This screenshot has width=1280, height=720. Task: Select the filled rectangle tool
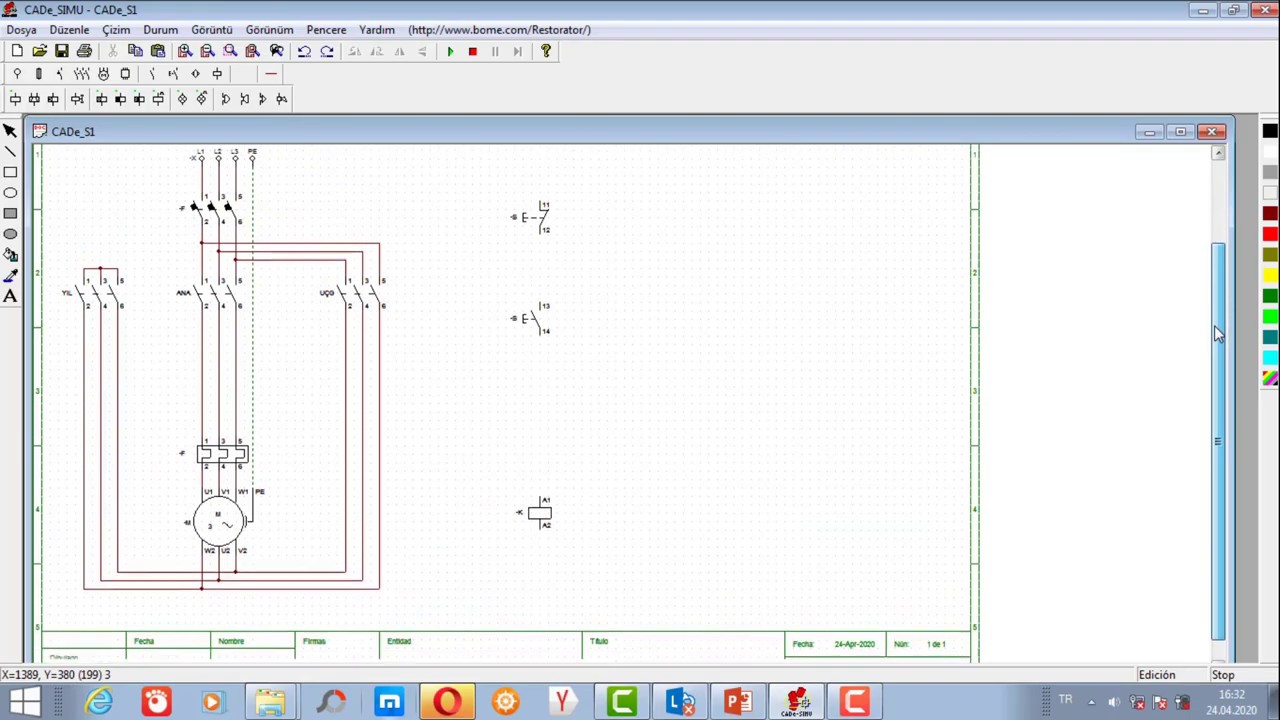(x=10, y=213)
